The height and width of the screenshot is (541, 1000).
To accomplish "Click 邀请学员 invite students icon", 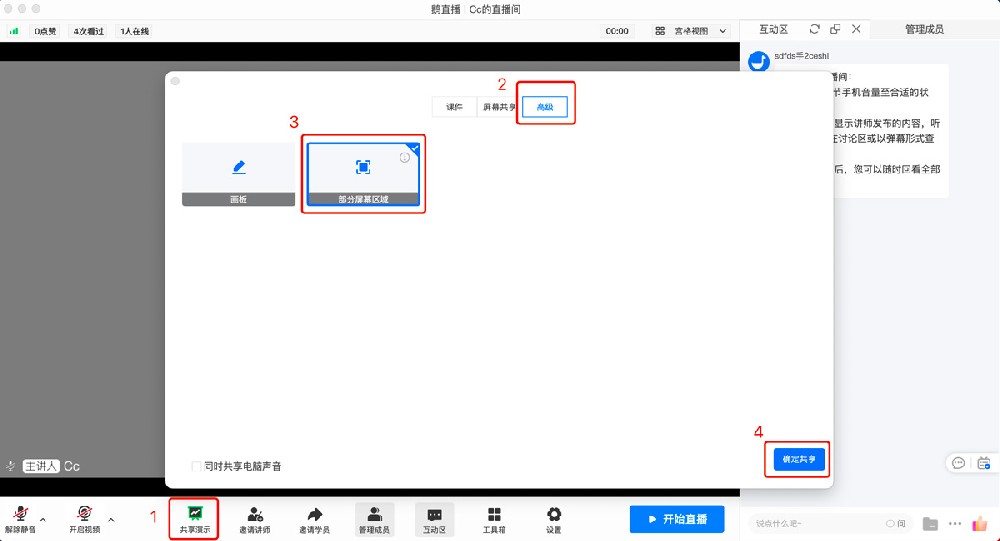I will 314,519.
